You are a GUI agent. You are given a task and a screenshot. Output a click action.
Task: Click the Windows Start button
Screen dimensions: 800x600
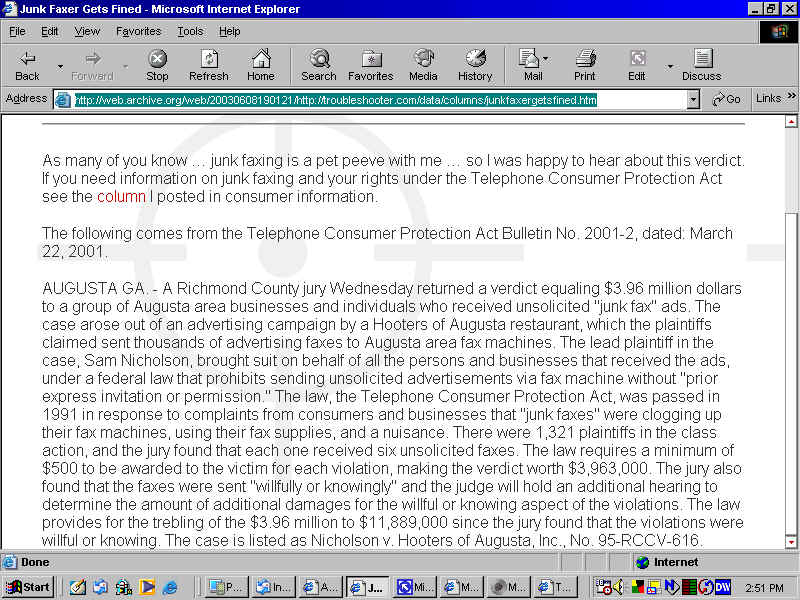coord(28,587)
